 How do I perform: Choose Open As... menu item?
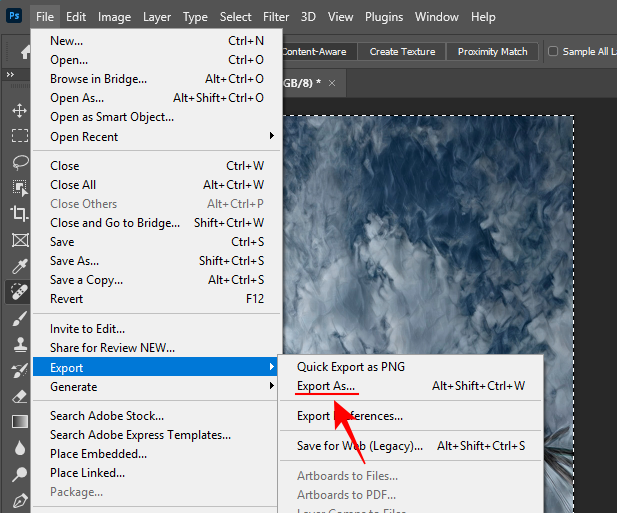[x=157, y=98]
